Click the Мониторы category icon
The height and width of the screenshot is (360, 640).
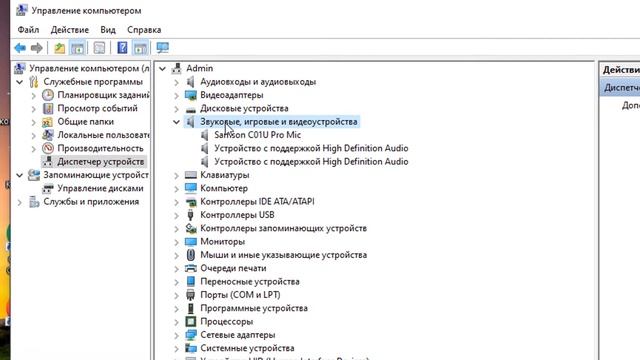[191, 242]
